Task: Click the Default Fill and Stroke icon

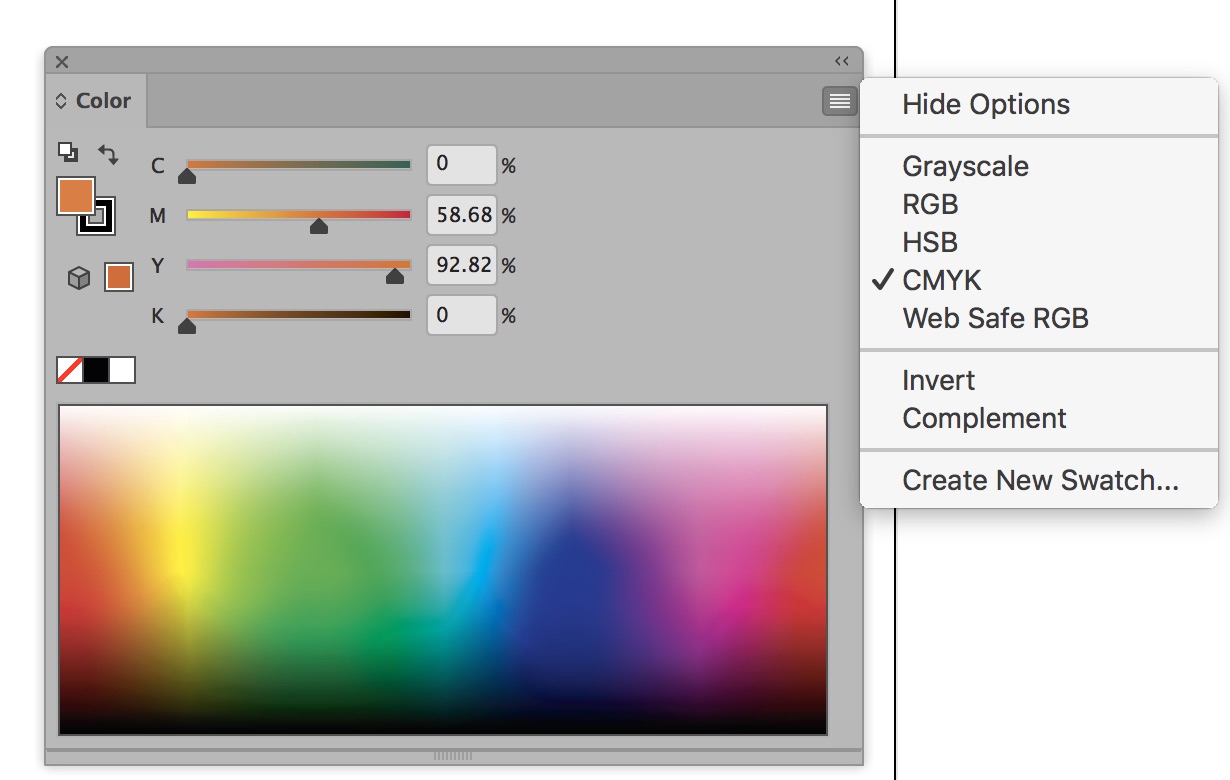Action: point(67,152)
